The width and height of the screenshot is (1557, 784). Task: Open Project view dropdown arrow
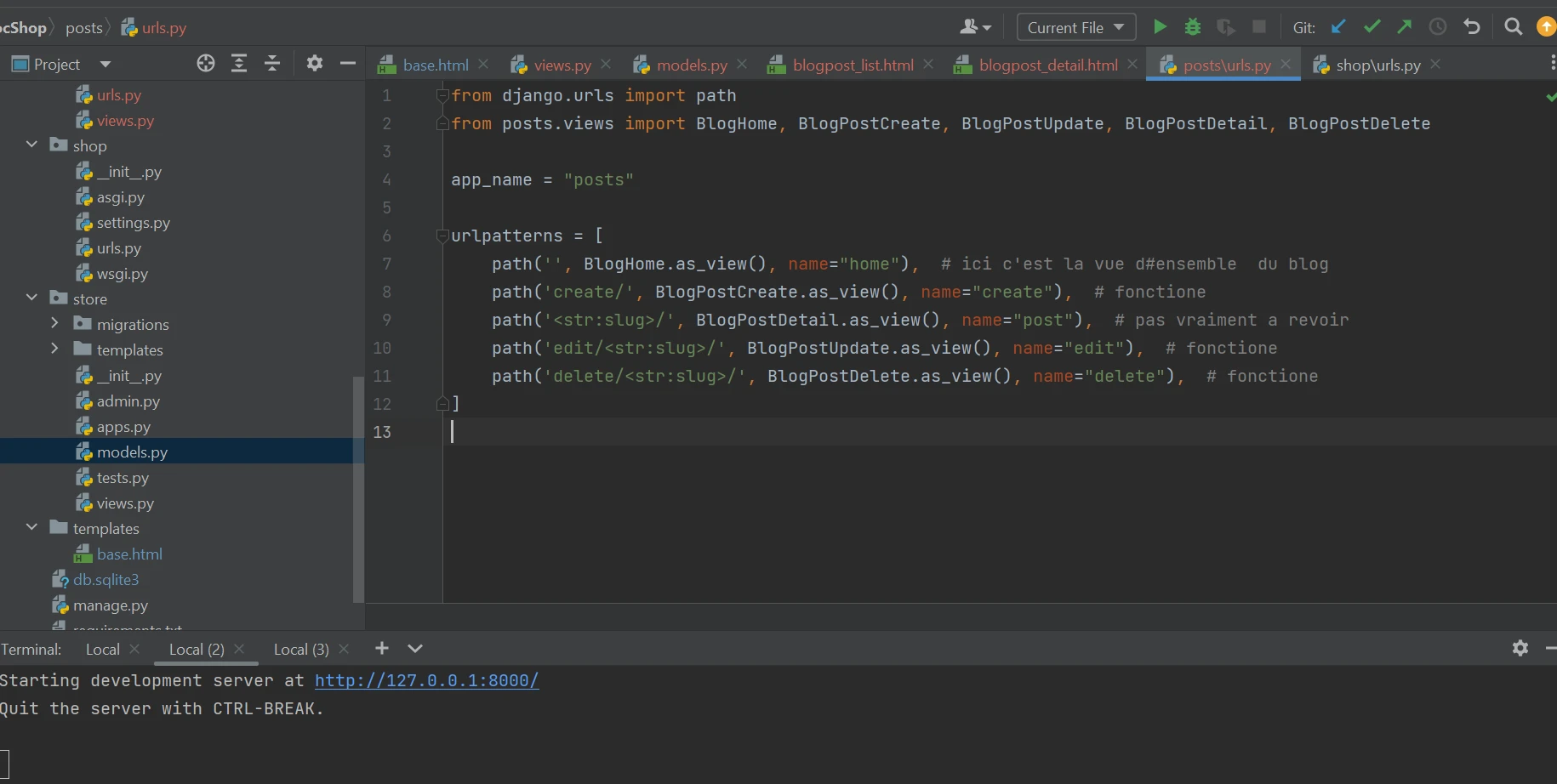[106, 65]
